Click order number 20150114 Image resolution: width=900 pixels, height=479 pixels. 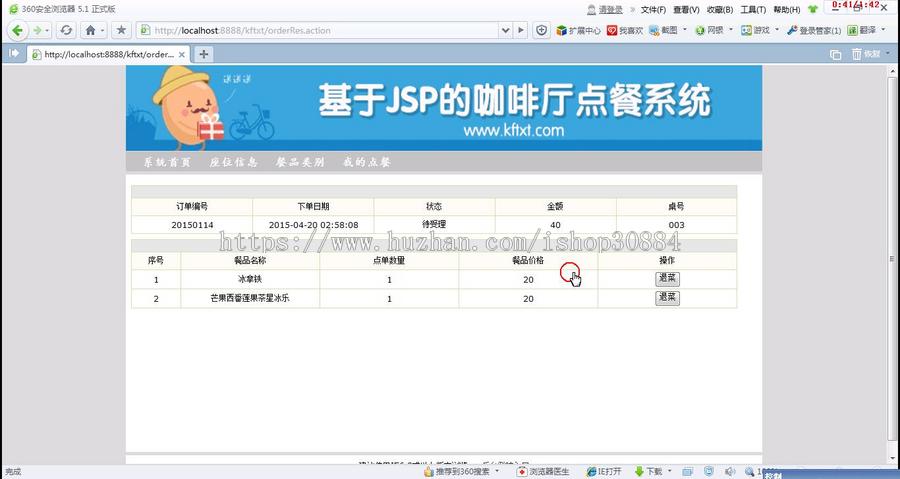[192, 225]
